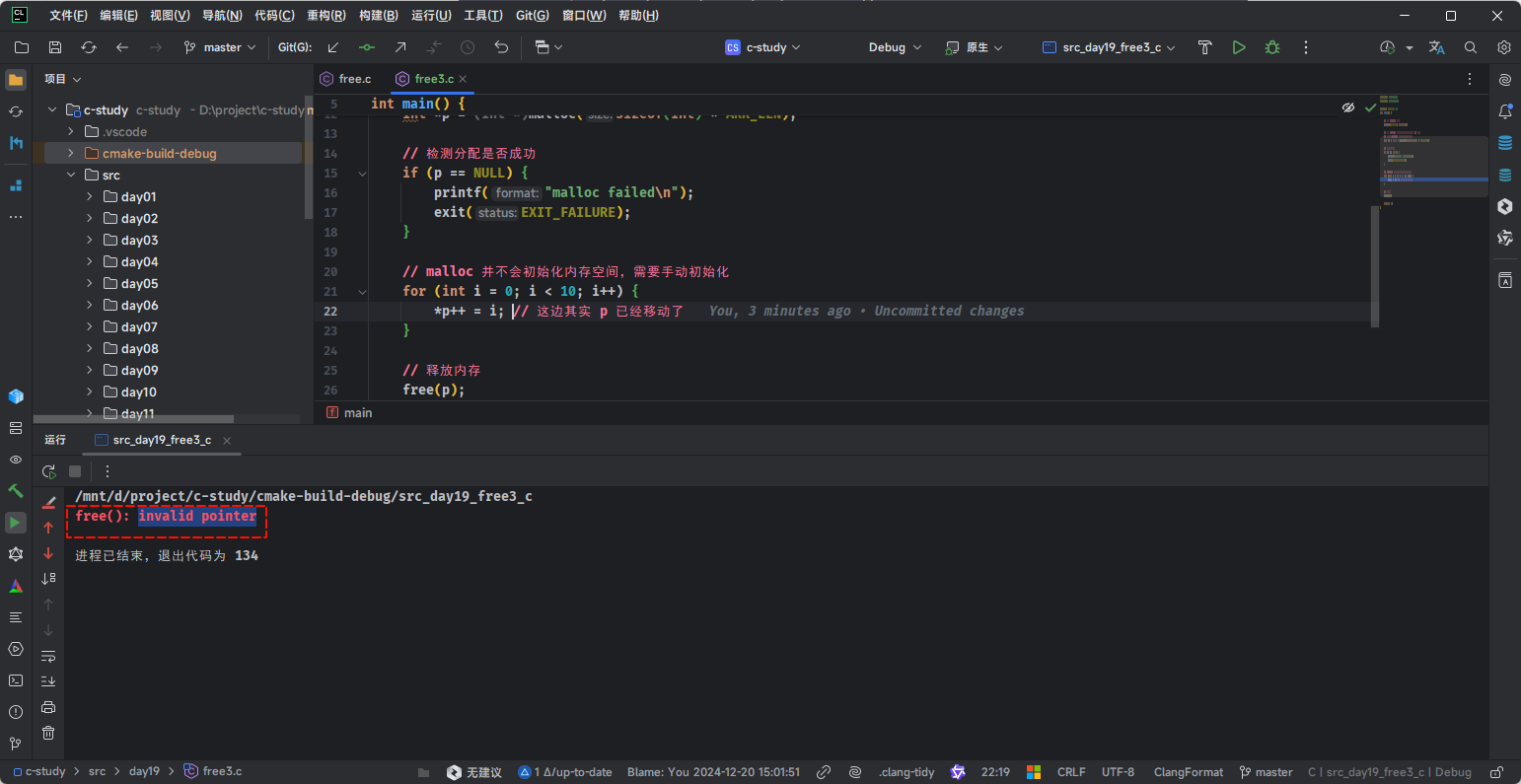The height and width of the screenshot is (784, 1521).
Task: Open the Print output icon
Action: pos(48,707)
